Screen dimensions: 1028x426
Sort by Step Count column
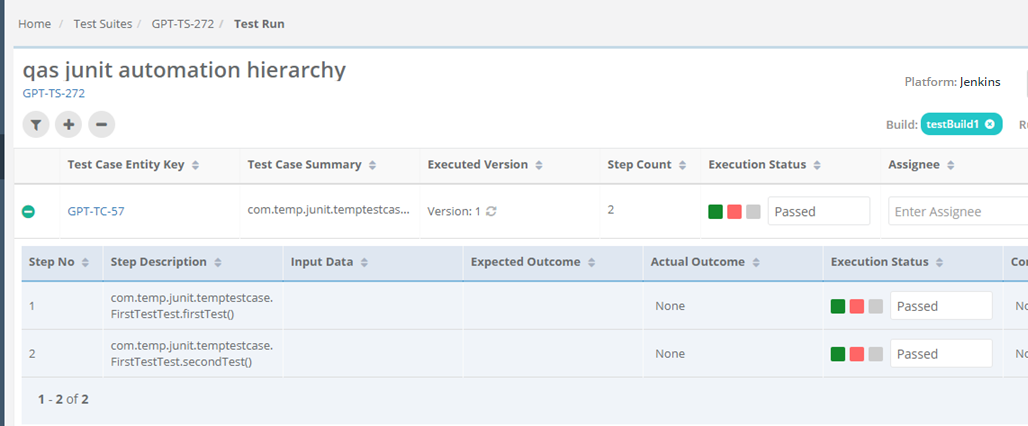pyautogui.click(x=682, y=165)
